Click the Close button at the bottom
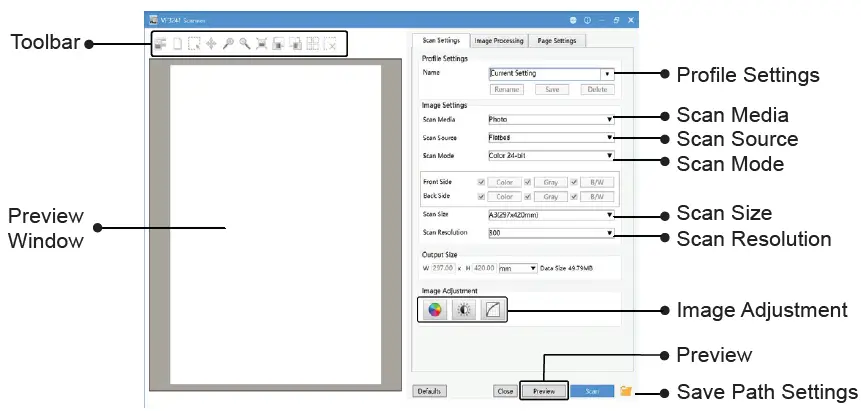Viewport: 861px width, 411px height. pyautogui.click(x=505, y=391)
